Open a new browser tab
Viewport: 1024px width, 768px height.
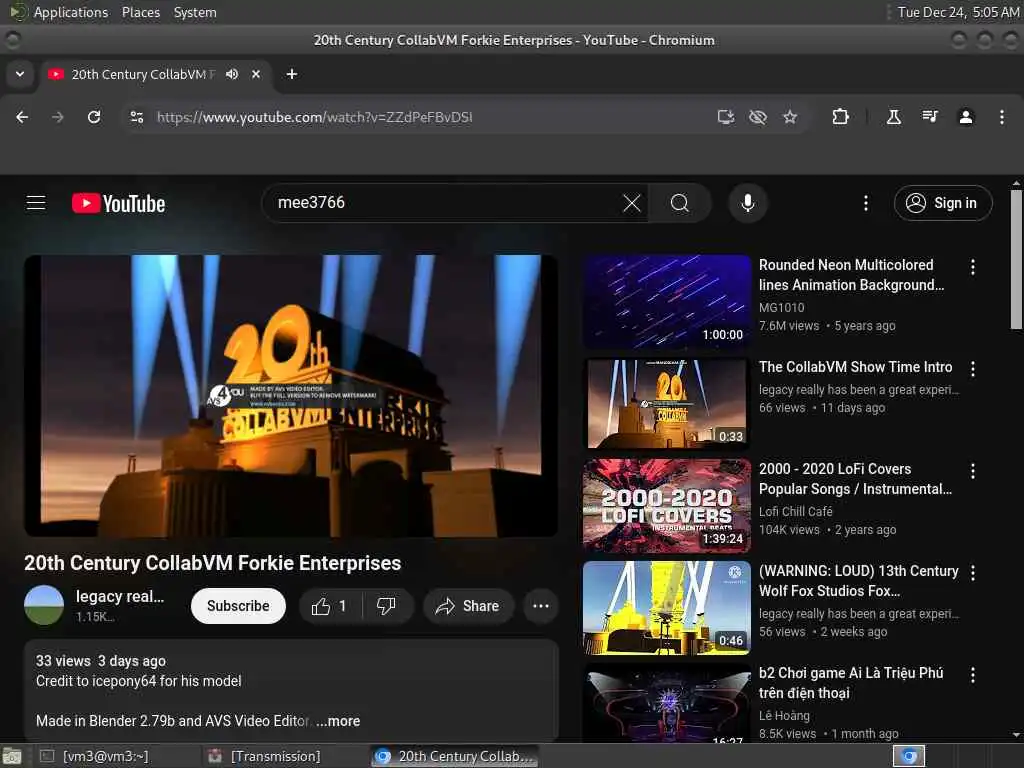coord(292,74)
